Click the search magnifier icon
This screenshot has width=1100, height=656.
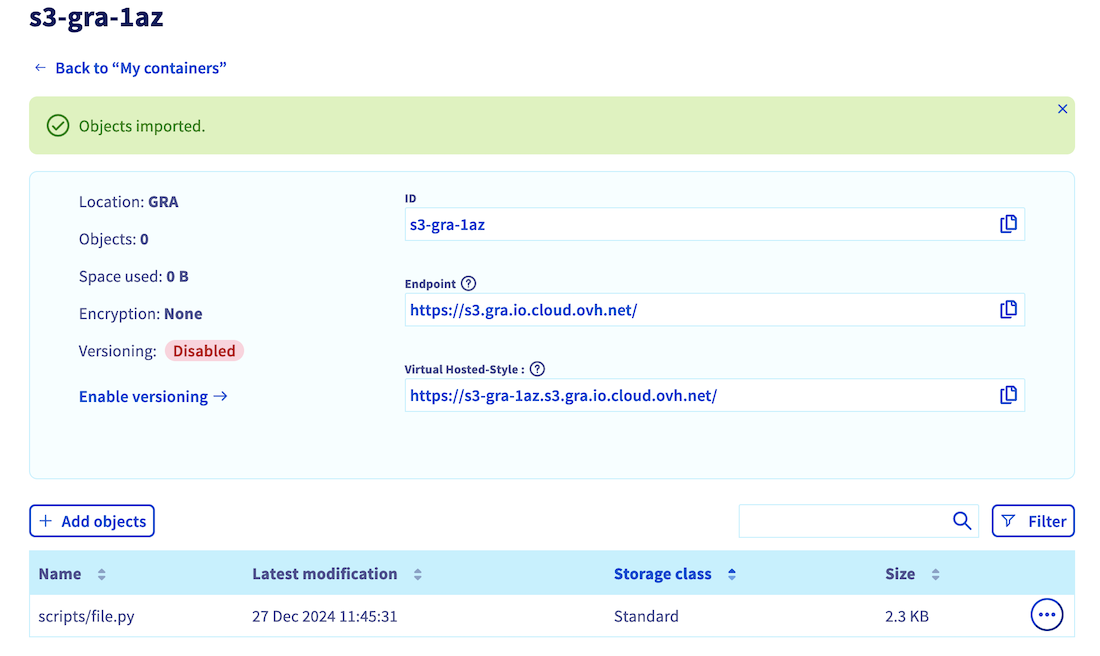pos(961,521)
